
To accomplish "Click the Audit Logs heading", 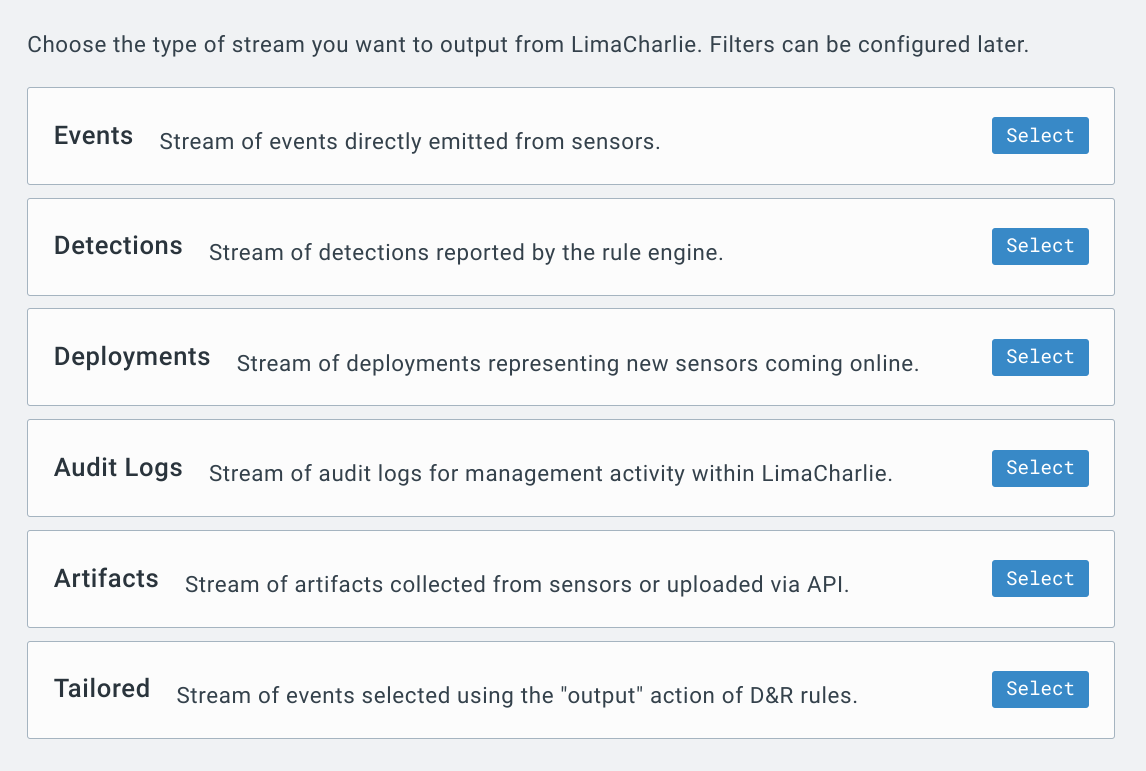I will point(118,468).
